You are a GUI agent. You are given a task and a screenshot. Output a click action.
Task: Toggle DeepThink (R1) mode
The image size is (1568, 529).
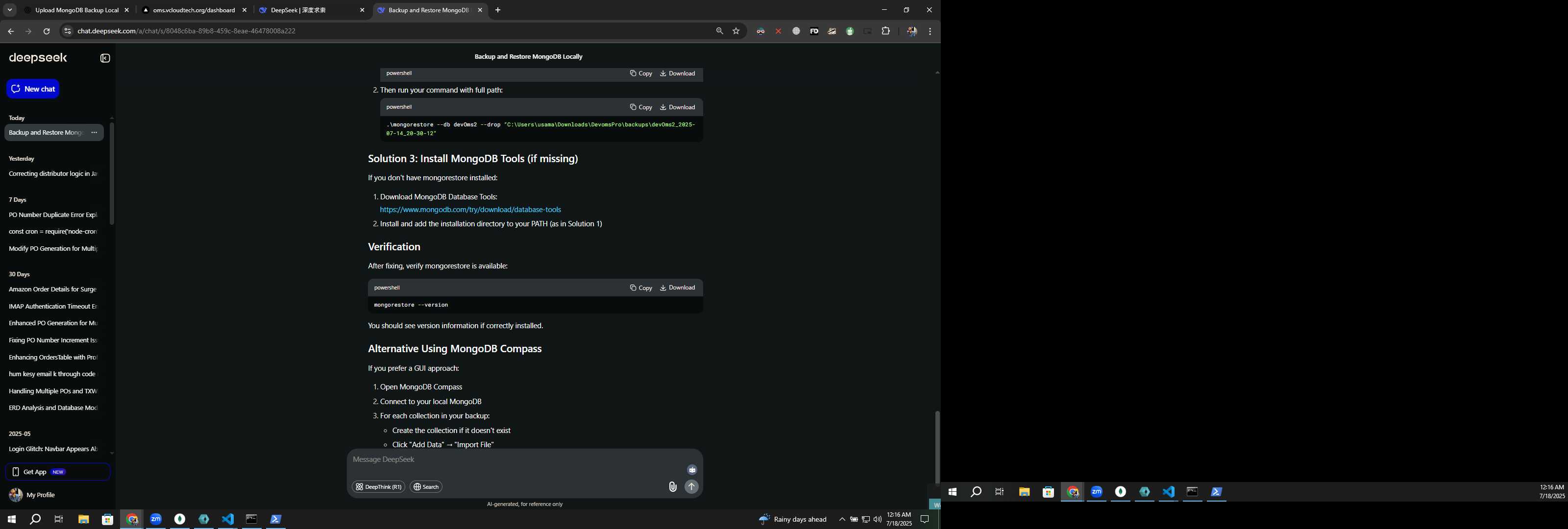point(379,487)
